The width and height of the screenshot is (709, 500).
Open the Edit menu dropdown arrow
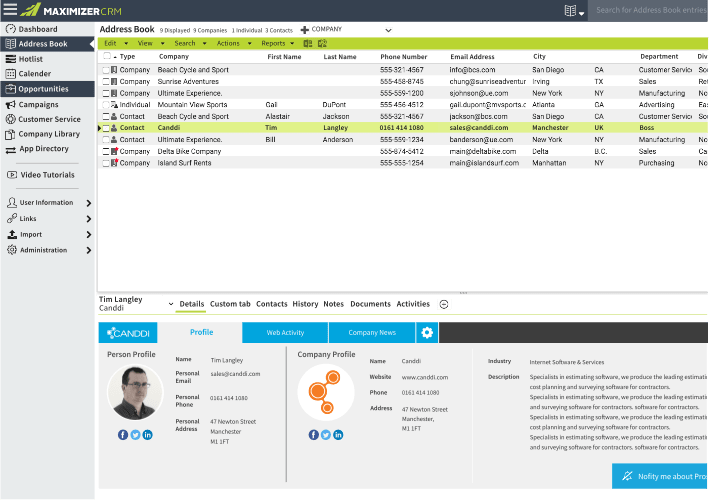pos(126,43)
